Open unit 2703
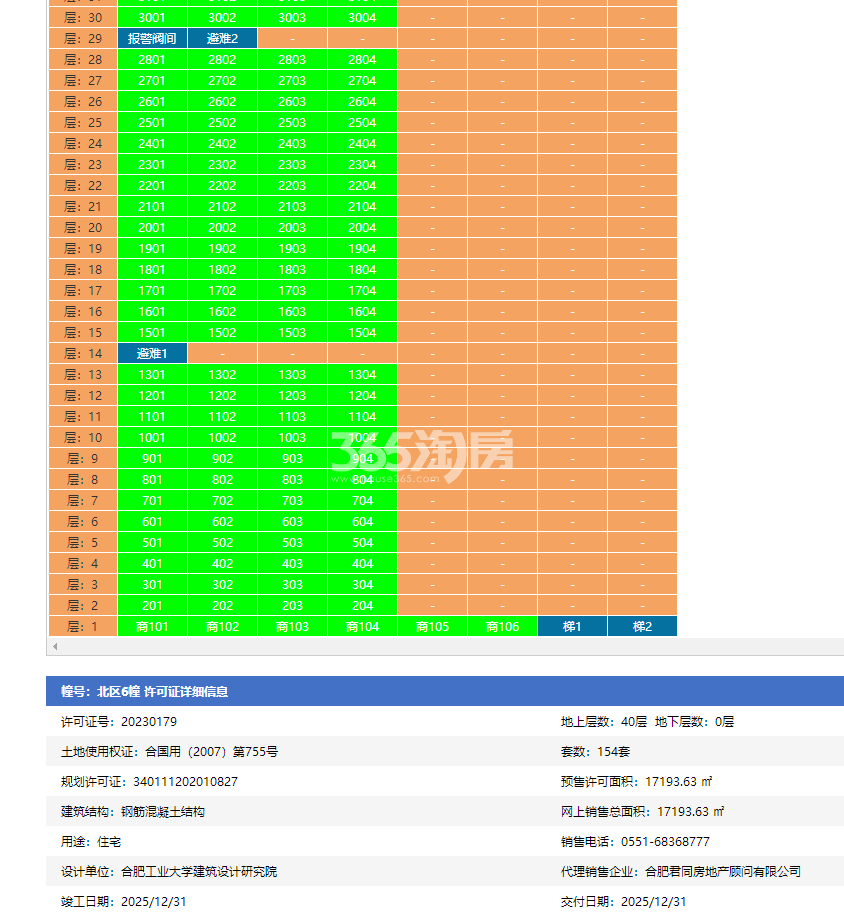The height and width of the screenshot is (914, 844). tap(293, 80)
